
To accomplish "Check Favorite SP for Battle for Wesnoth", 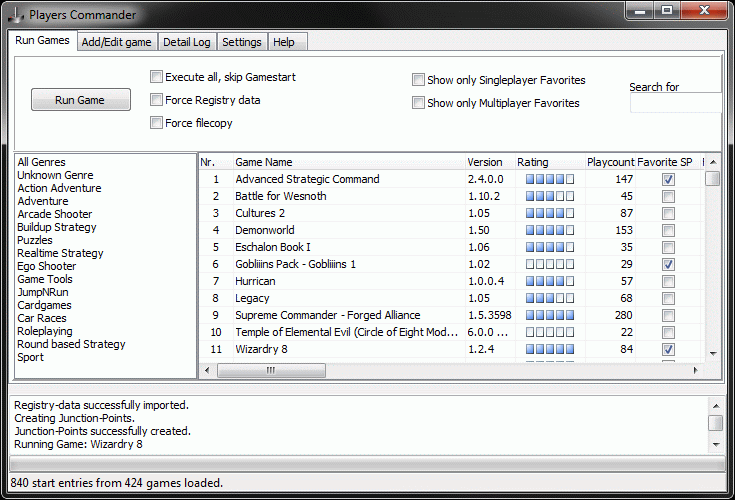I will [668, 196].
